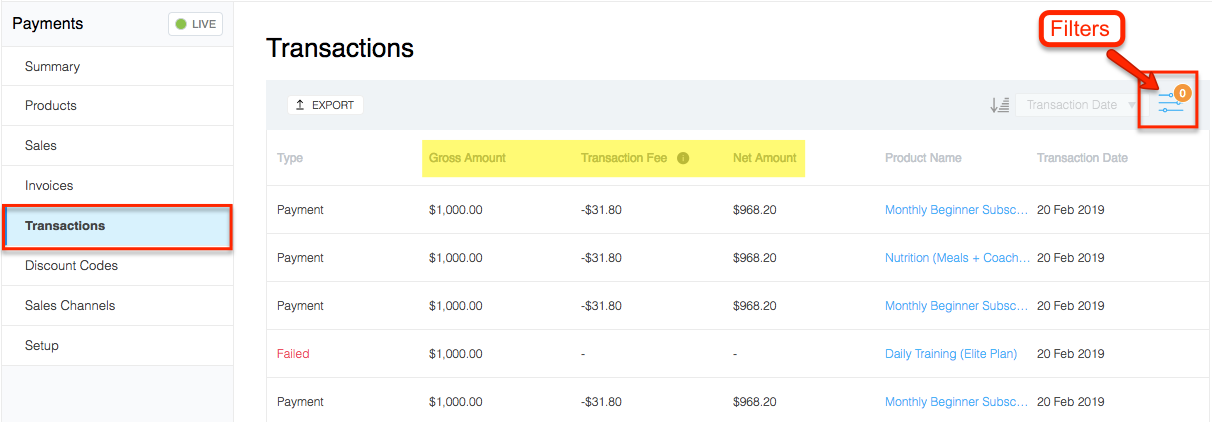Click the sort order icon
The height and width of the screenshot is (422, 1212).
point(999,105)
